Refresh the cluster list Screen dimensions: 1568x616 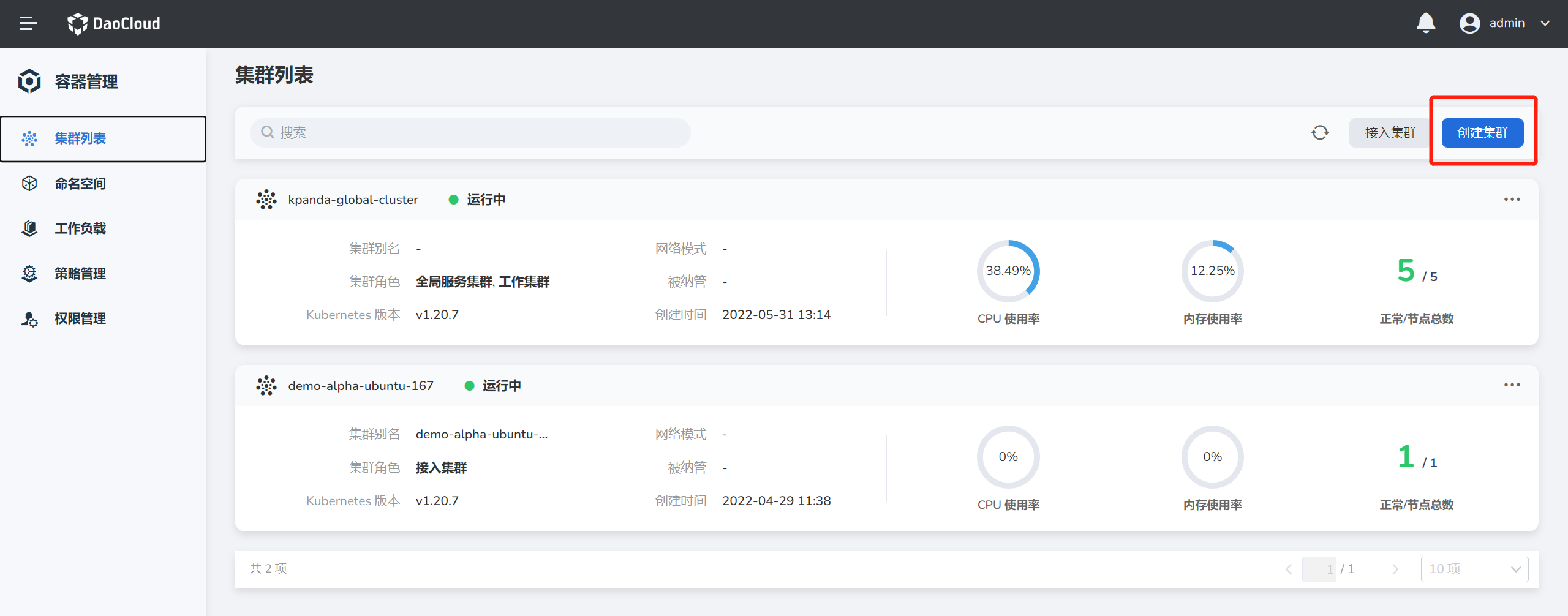[1320, 132]
